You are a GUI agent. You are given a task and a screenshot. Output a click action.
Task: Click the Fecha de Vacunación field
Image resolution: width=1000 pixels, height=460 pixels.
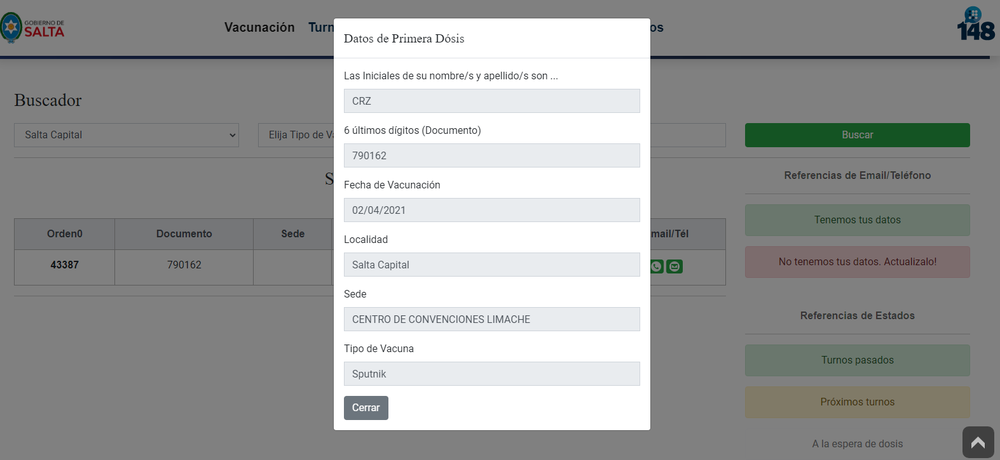(492, 210)
